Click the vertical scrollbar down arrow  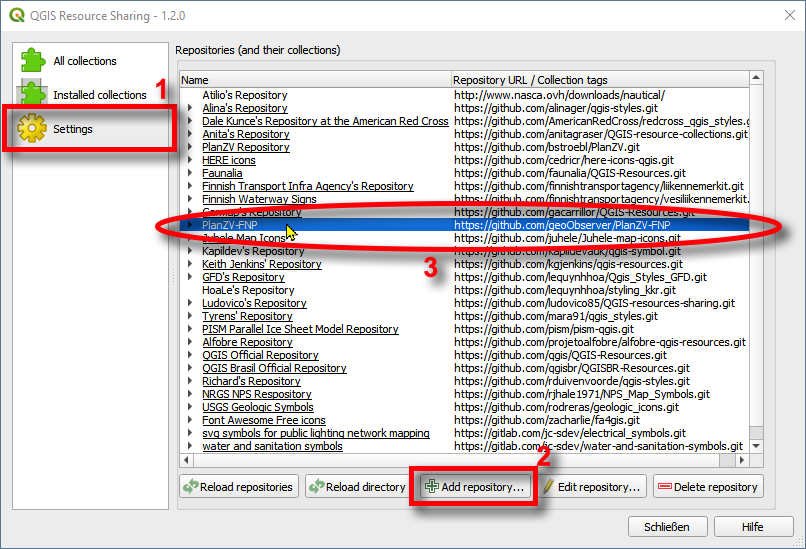click(x=756, y=446)
